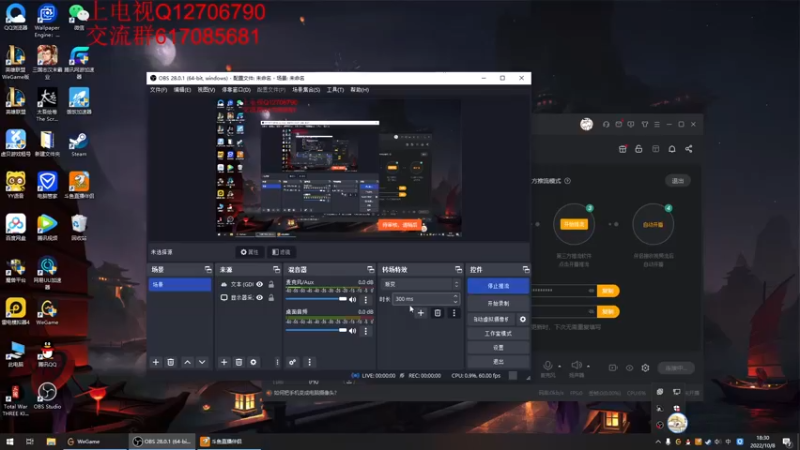Open transition three-dot properties menu

[x=454, y=313]
